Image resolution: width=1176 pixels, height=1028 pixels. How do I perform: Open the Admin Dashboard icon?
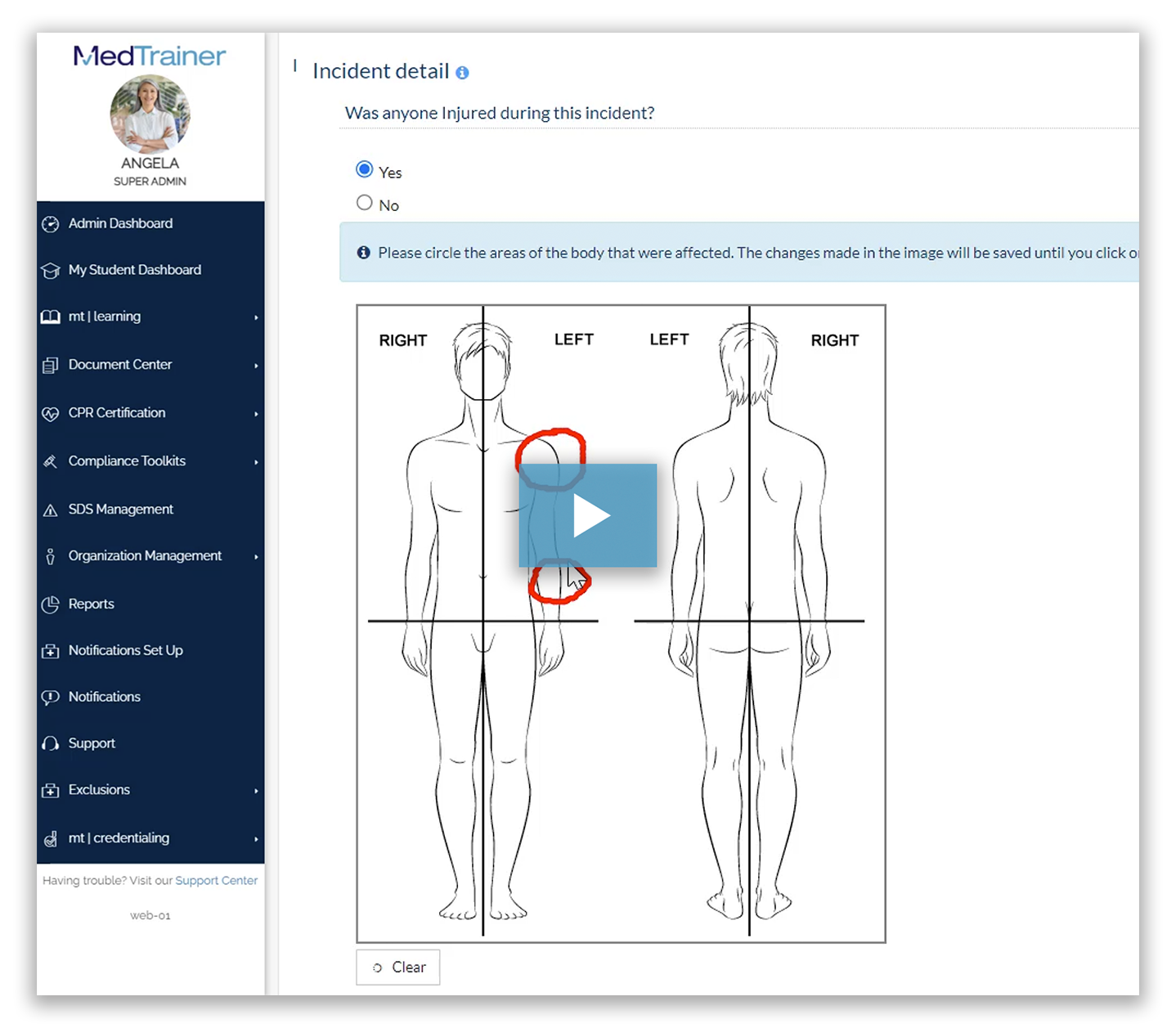click(51, 222)
